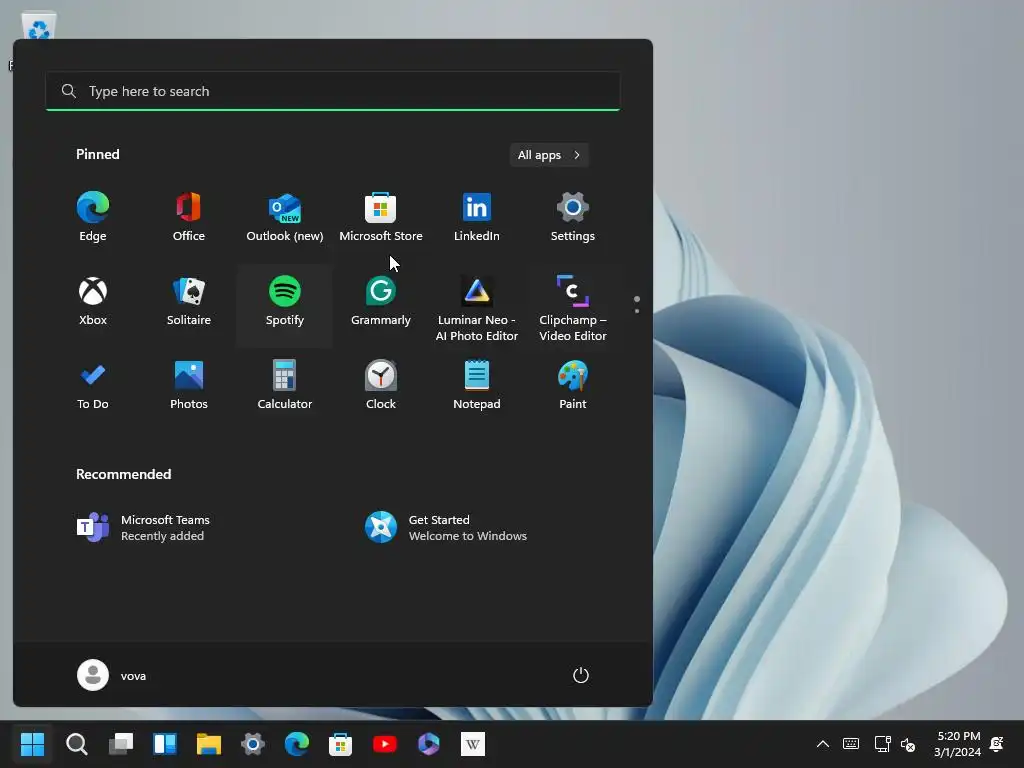Click the muted volume tray icon
Image resolution: width=1024 pixels, height=768 pixels.
pos(908,744)
